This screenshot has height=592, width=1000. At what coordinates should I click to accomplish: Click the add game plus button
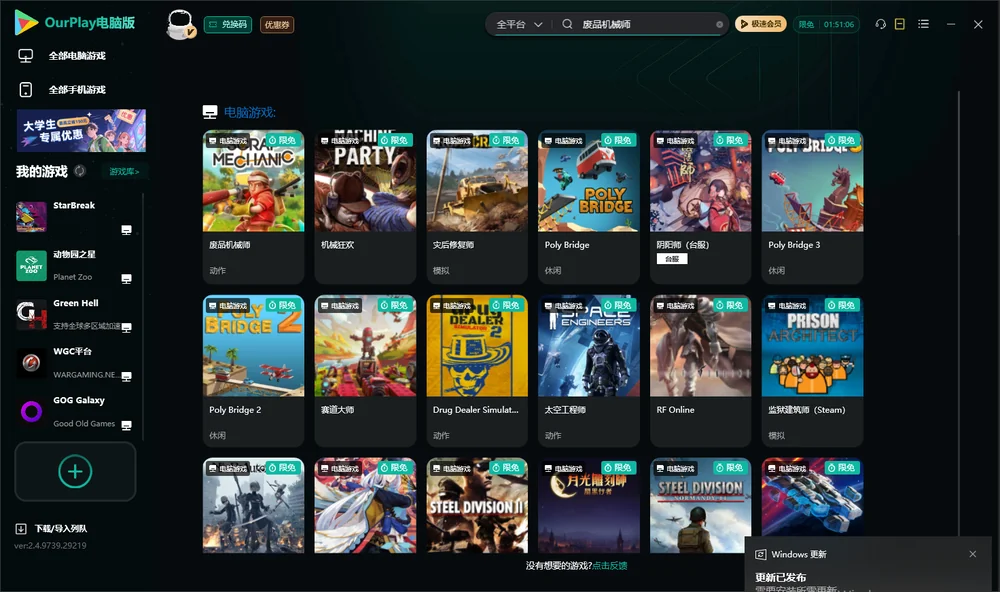(75, 471)
